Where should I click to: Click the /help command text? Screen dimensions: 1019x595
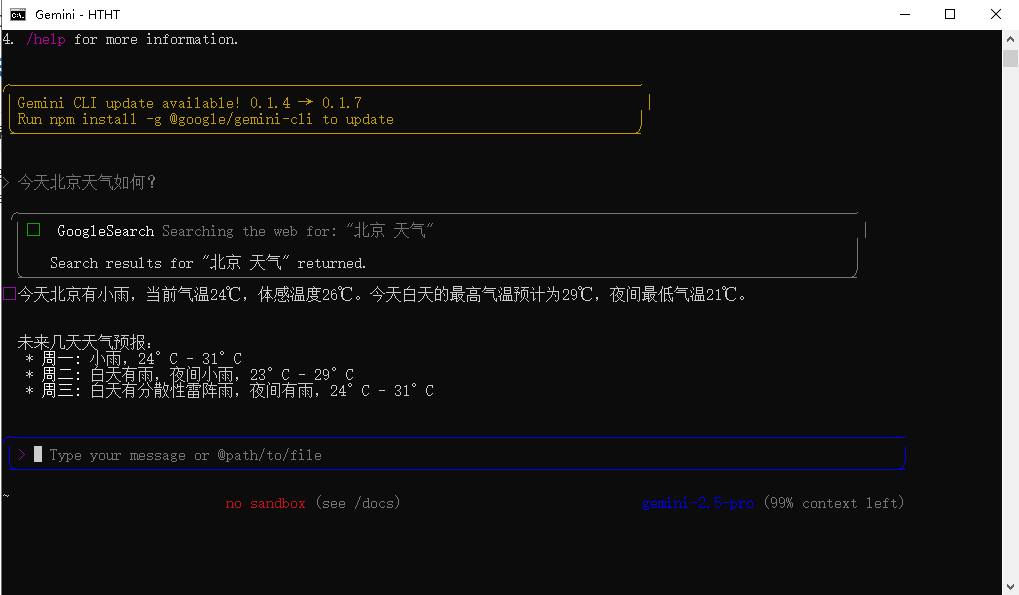point(45,40)
